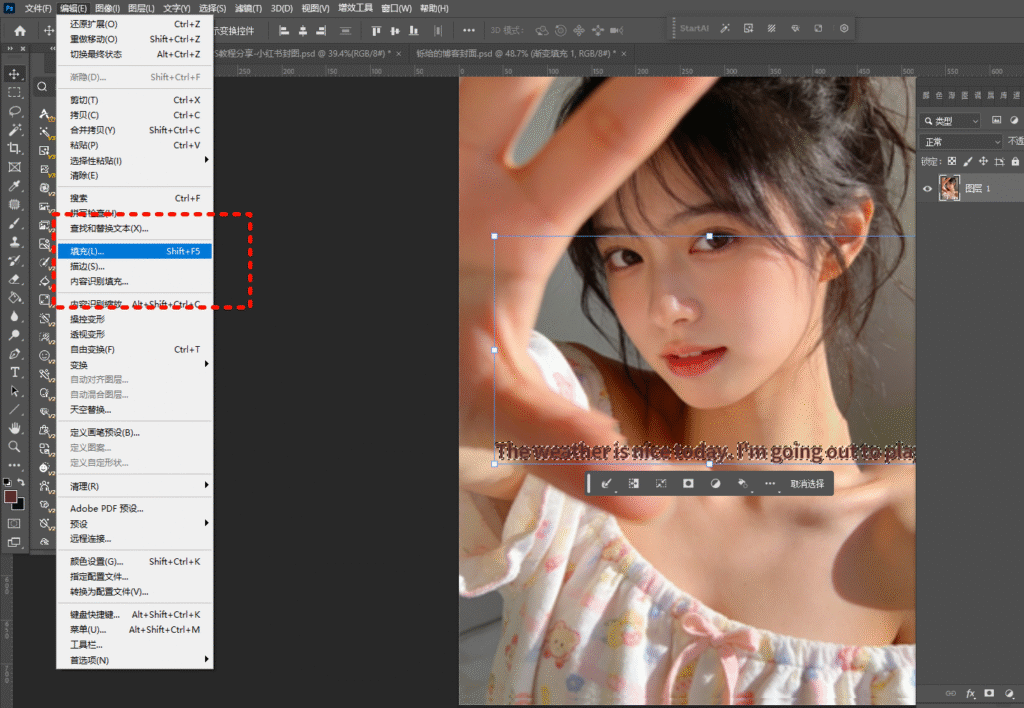Activate the Crop tool
This screenshot has height=708, width=1024.
point(15,148)
